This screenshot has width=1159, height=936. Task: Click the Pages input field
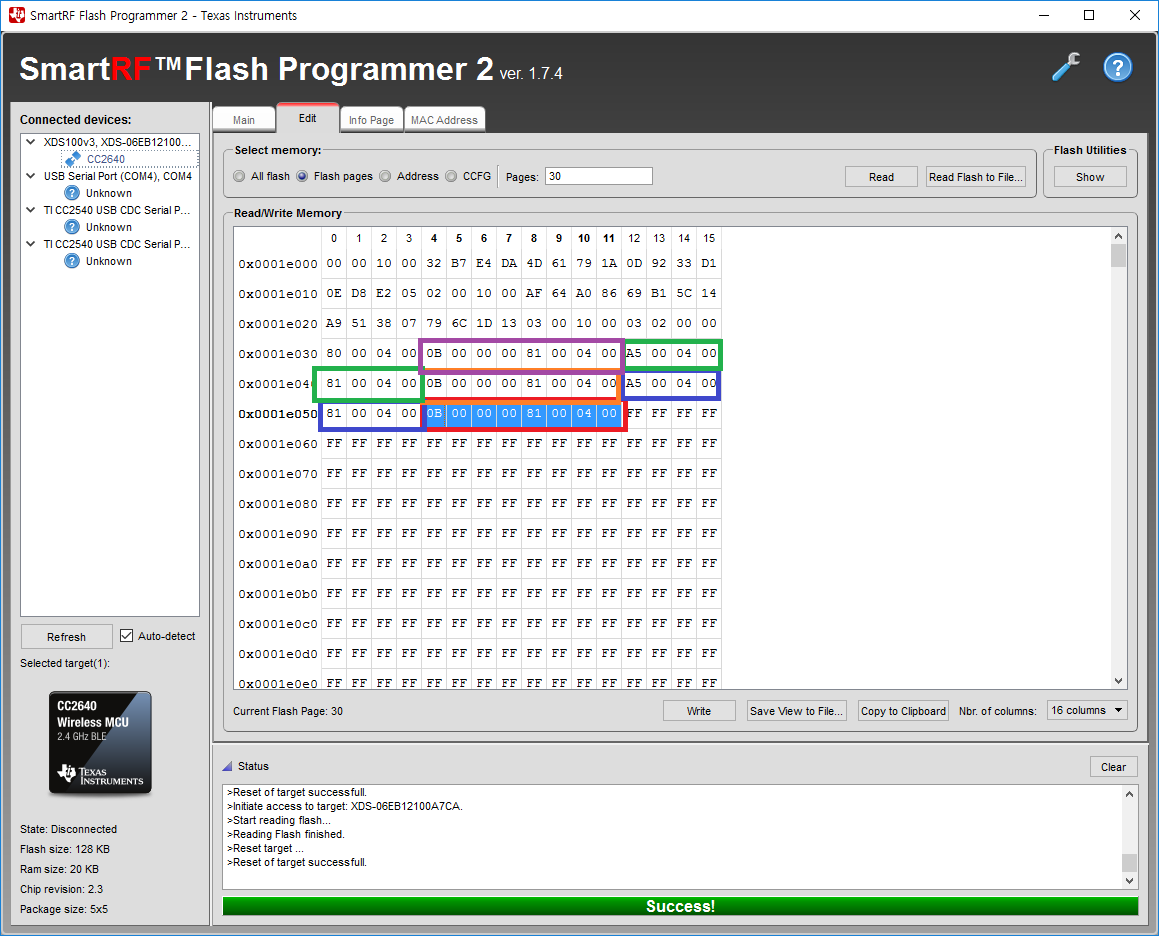click(599, 176)
